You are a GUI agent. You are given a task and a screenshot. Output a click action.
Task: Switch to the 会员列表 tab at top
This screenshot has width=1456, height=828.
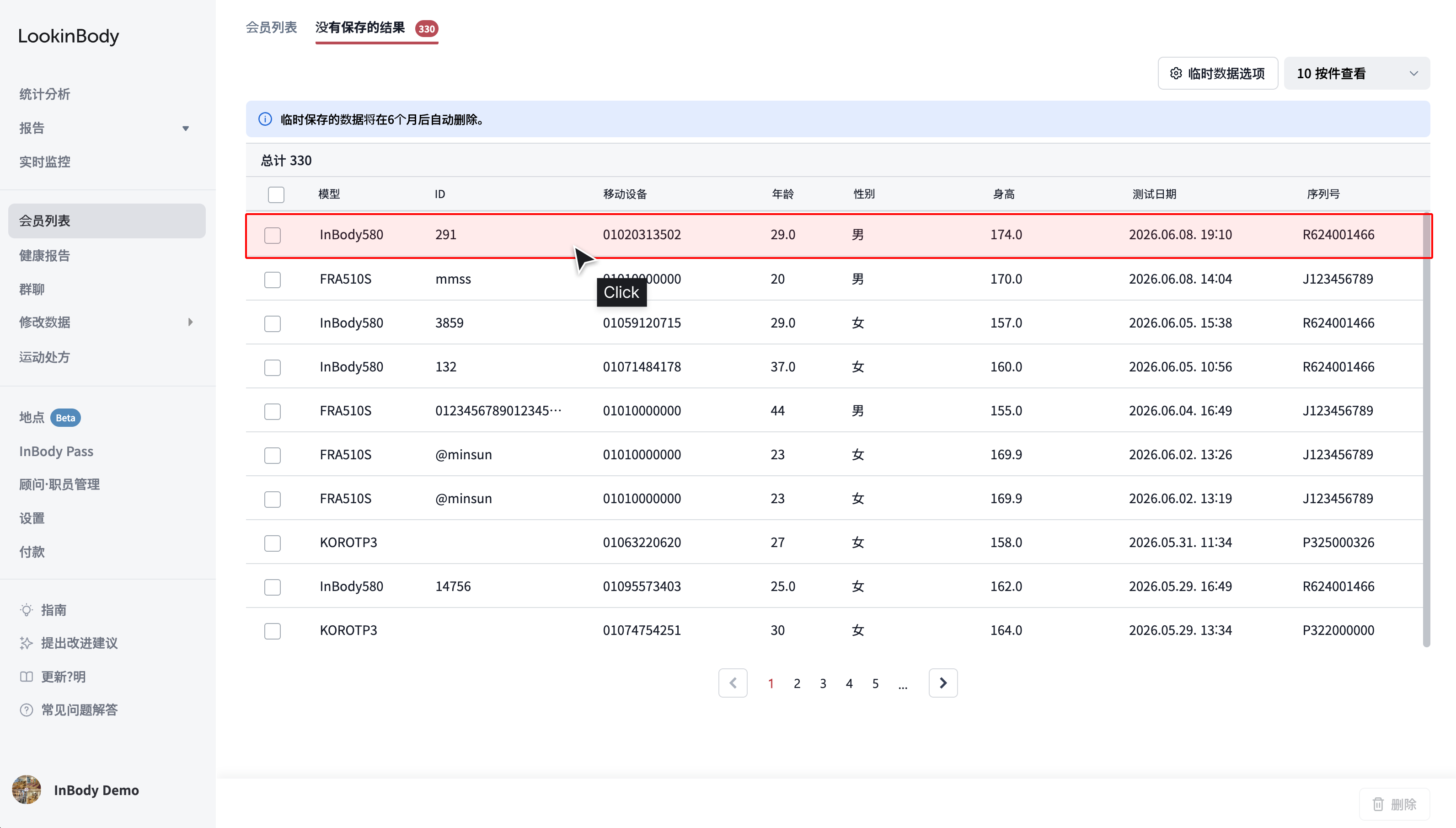tap(271, 27)
